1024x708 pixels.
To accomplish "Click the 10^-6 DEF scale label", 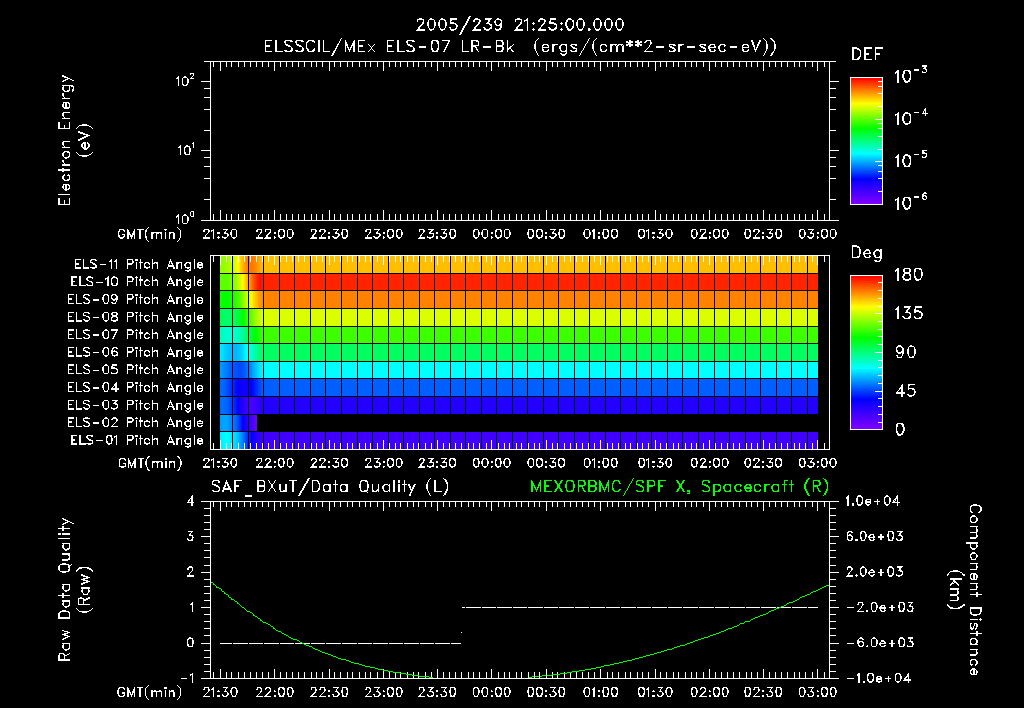I will [910, 202].
